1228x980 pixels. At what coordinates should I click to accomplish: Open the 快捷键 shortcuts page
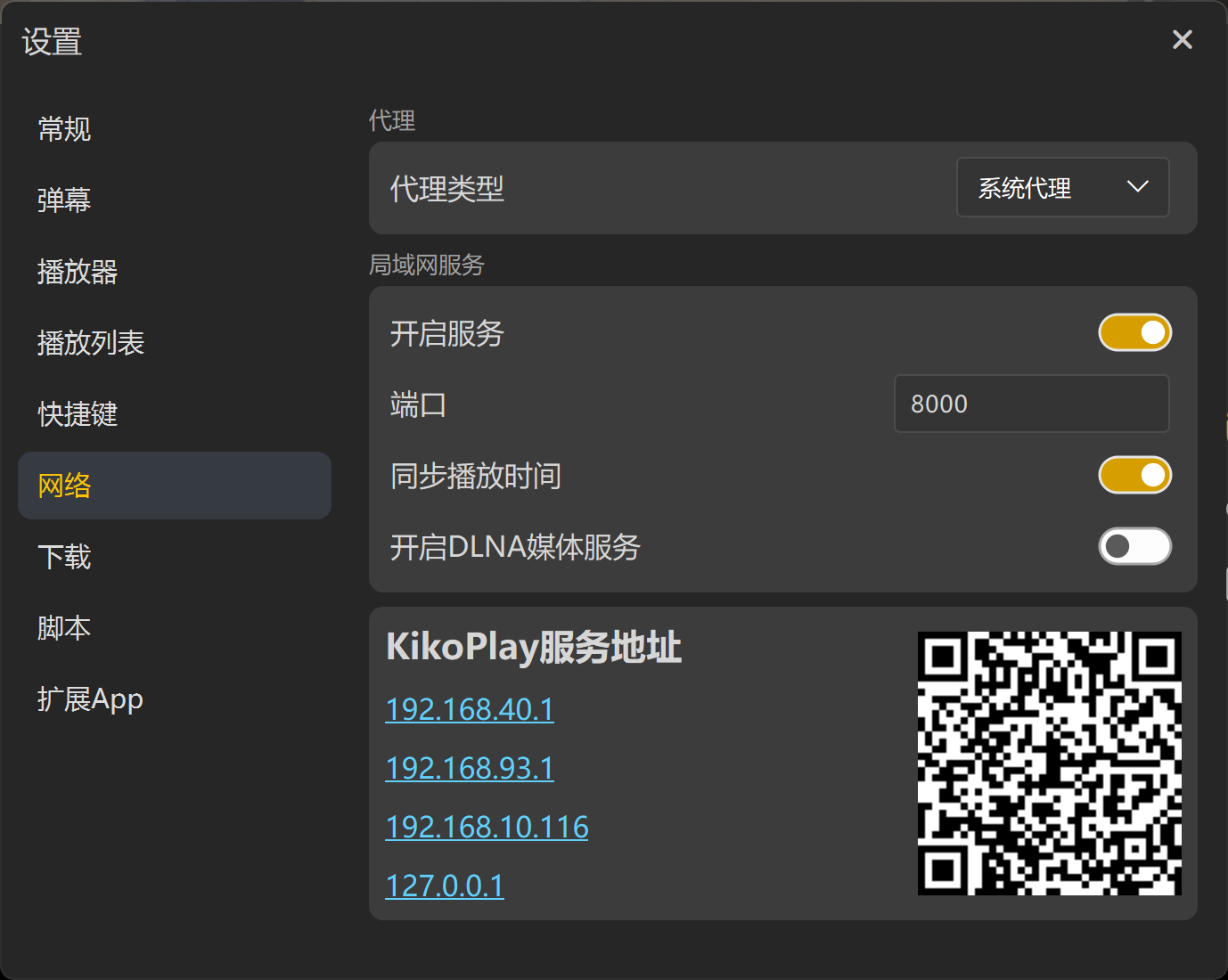[175, 414]
